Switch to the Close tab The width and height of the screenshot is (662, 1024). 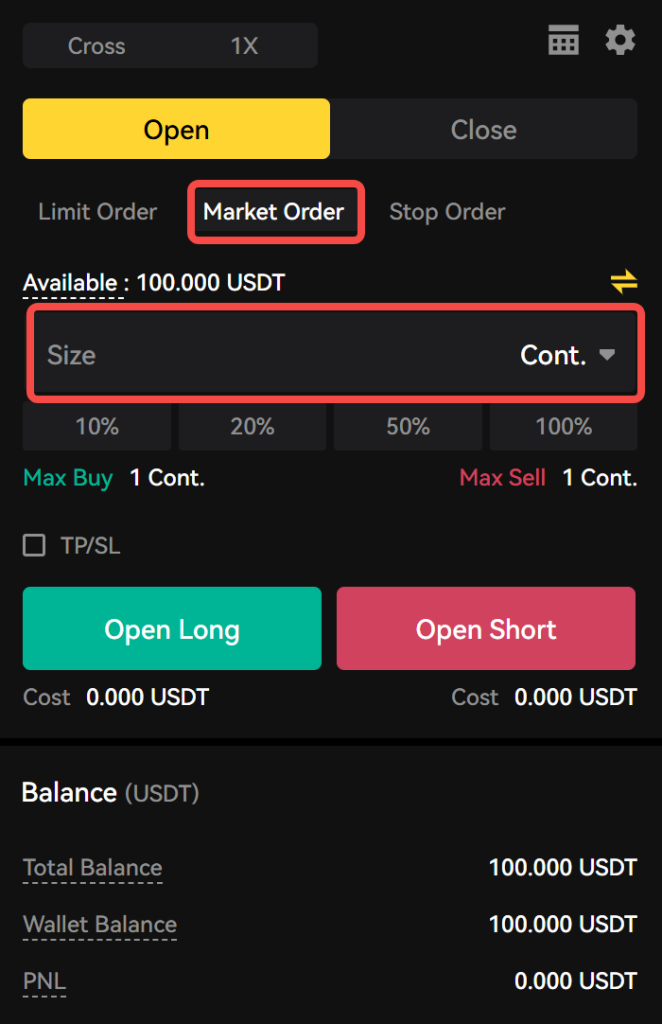tap(484, 128)
